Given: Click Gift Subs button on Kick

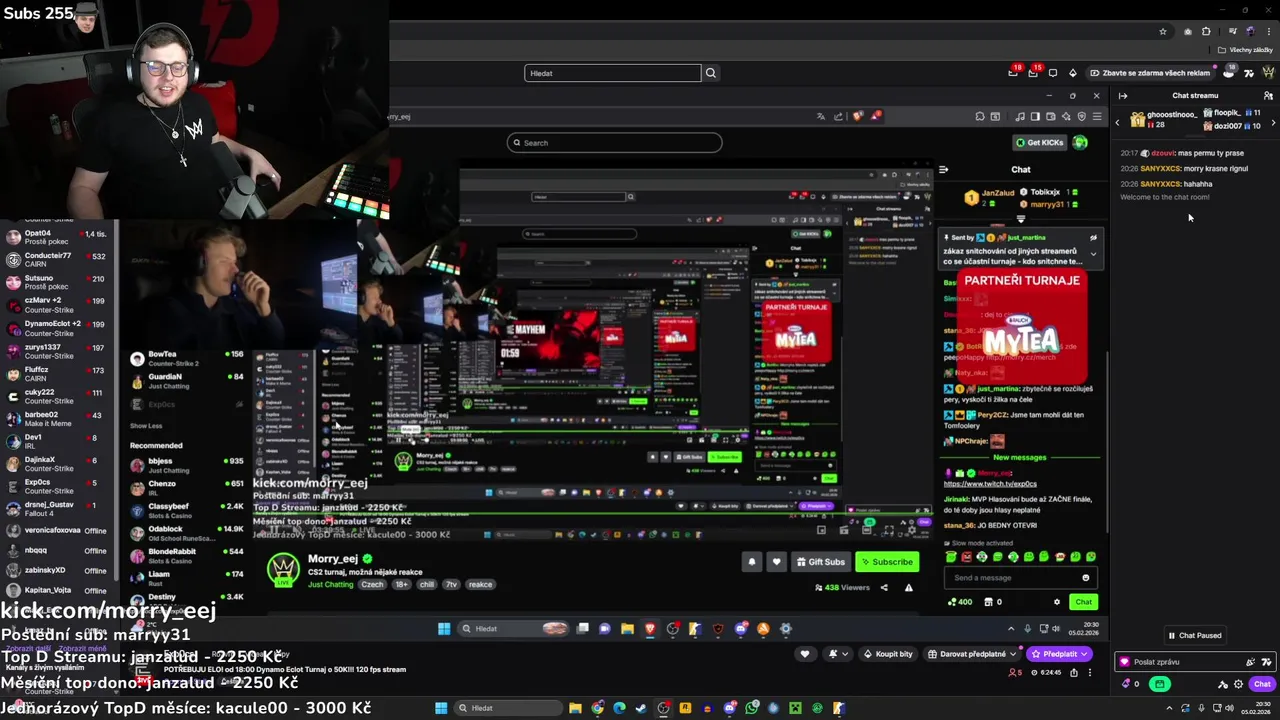Looking at the screenshot, I should (820, 562).
